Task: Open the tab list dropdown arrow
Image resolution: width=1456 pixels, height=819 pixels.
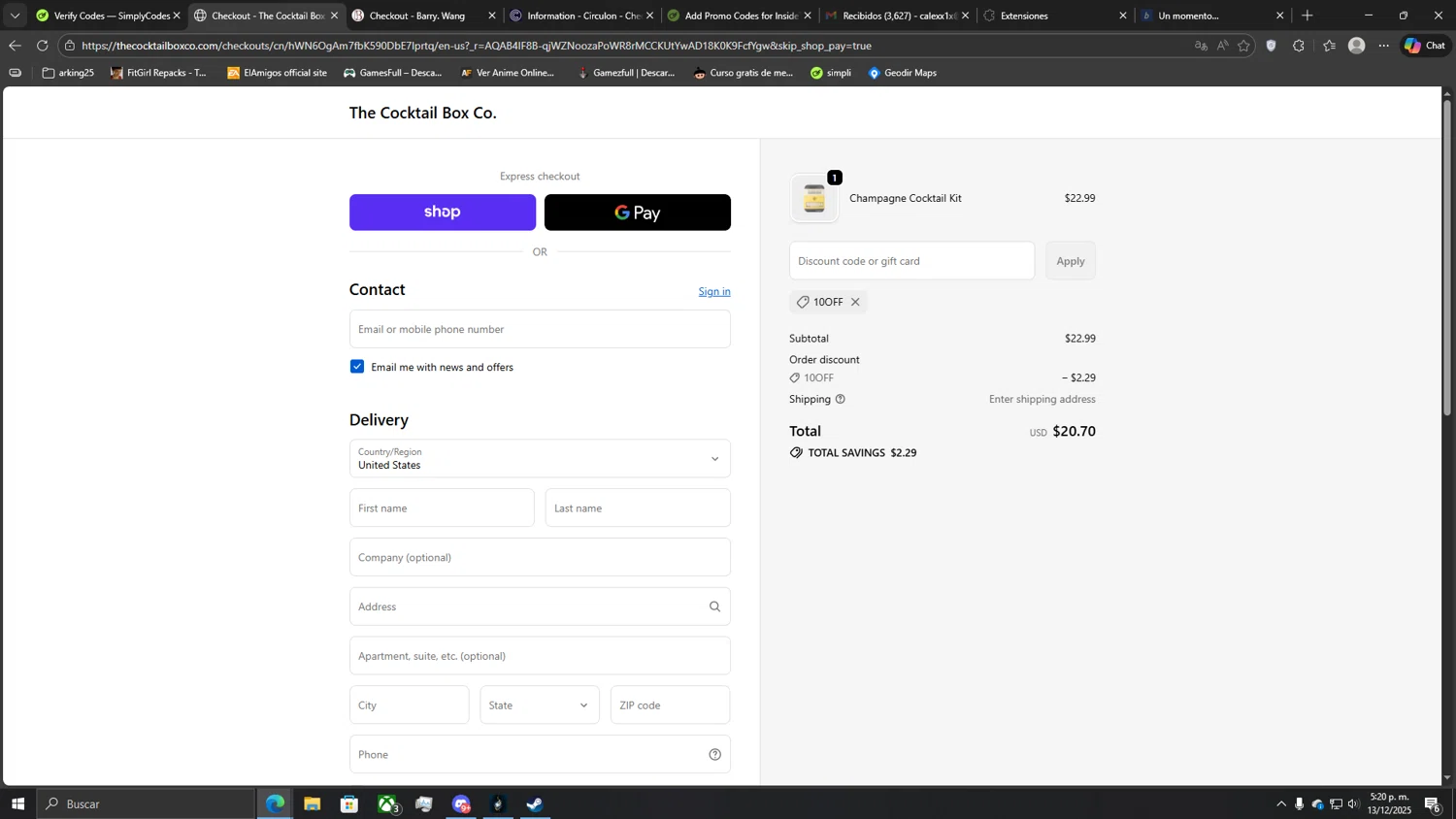Action: (x=15, y=16)
